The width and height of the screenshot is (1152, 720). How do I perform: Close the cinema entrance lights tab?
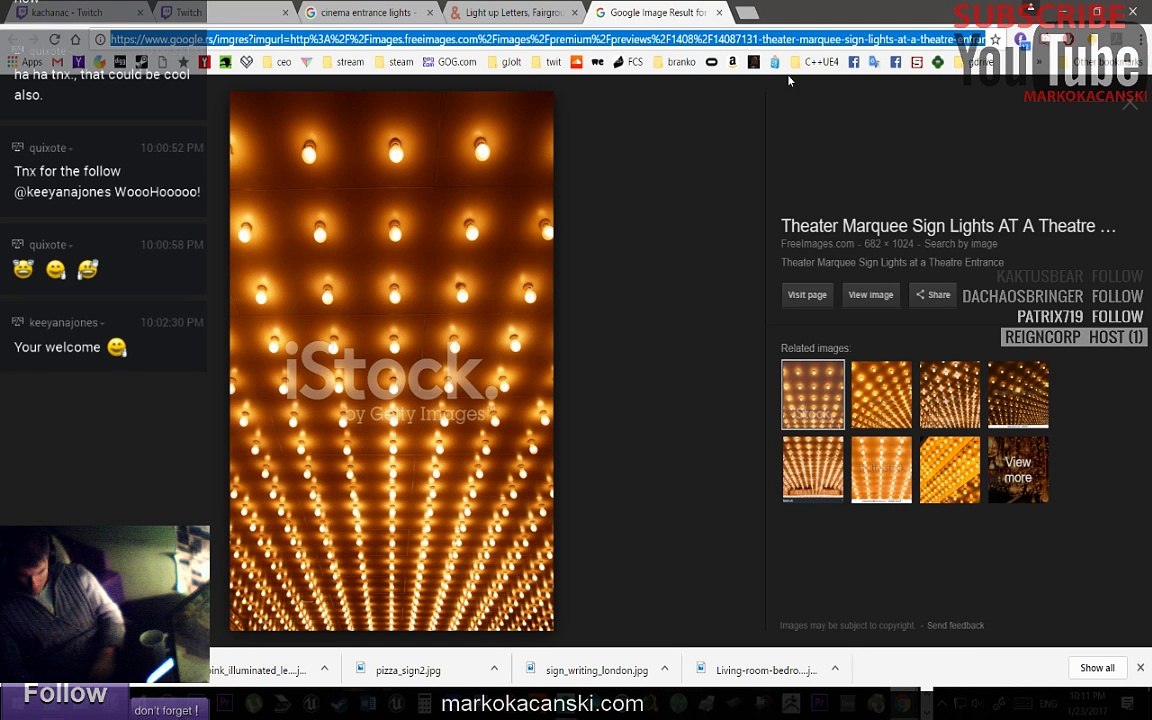[431, 12]
